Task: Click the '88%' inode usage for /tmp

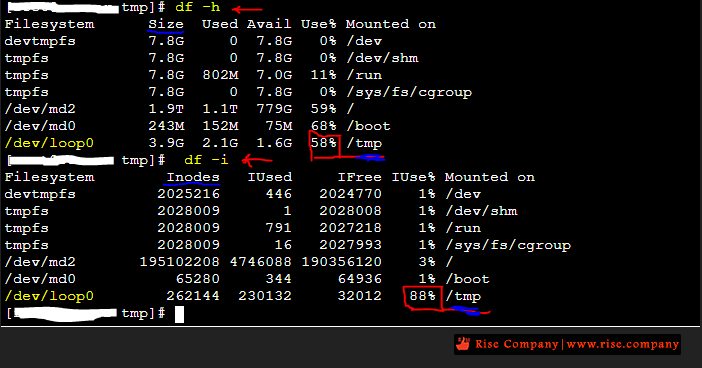Action: point(422,296)
